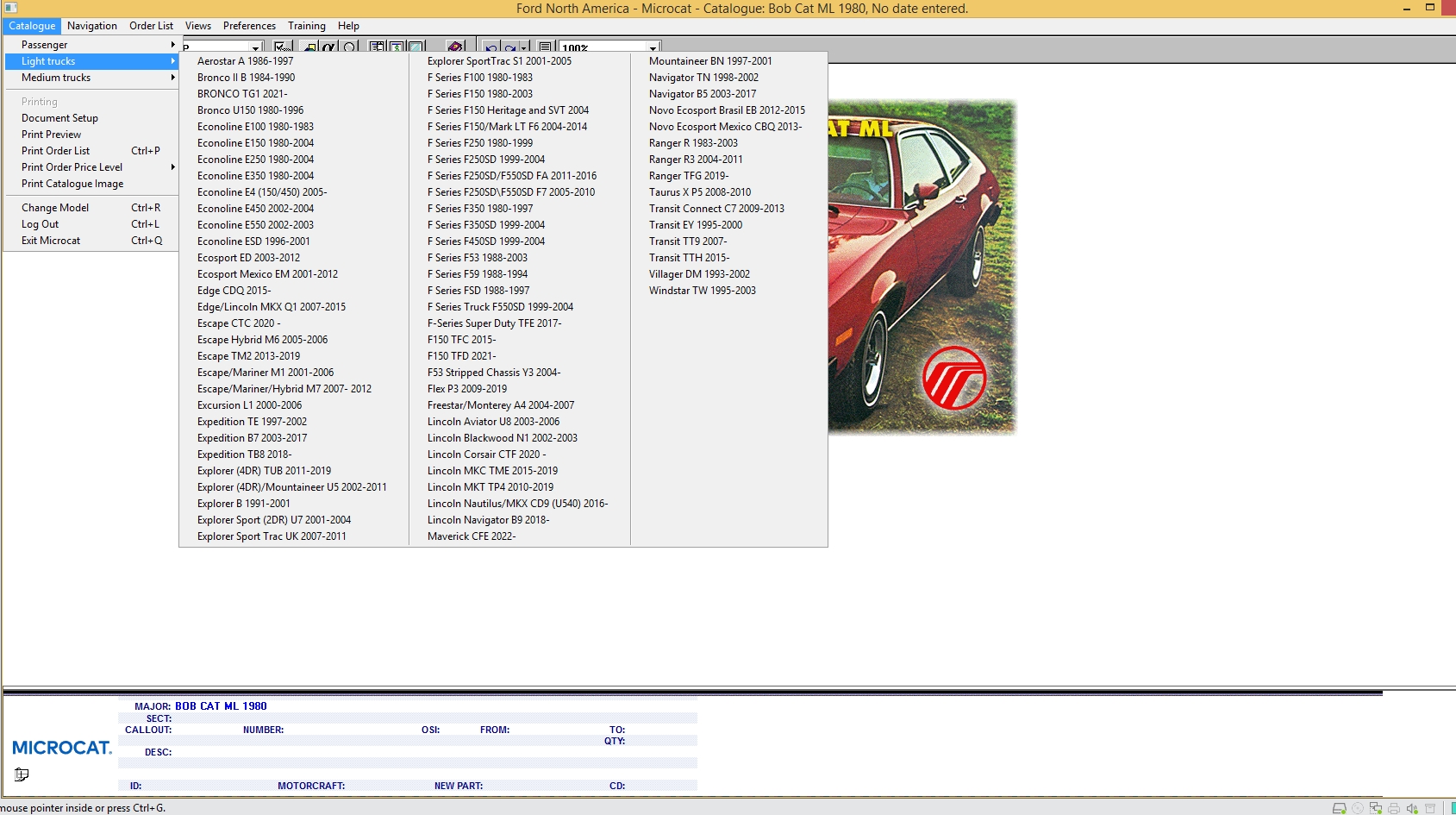Choose F Series F250 1980-1999
The height and width of the screenshot is (815, 1456).
tap(480, 143)
